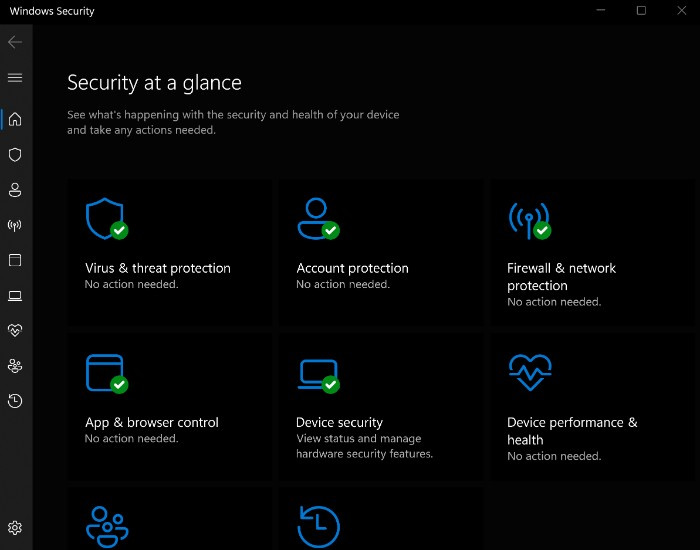Image resolution: width=700 pixels, height=550 pixels.
Task: Click 'No action needed.' under Account protection
Action: [343, 284]
